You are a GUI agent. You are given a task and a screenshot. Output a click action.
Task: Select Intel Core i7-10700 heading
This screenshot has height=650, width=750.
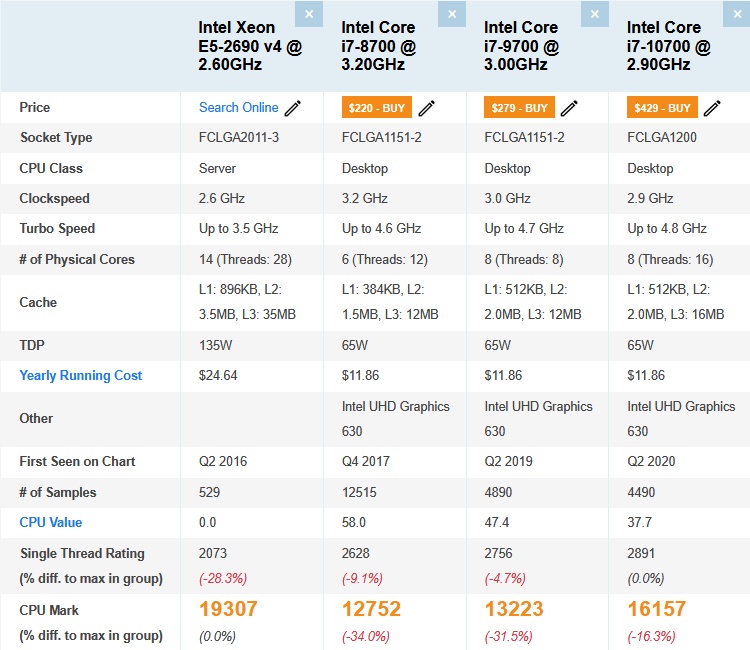pyautogui.click(x=669, y=46)
